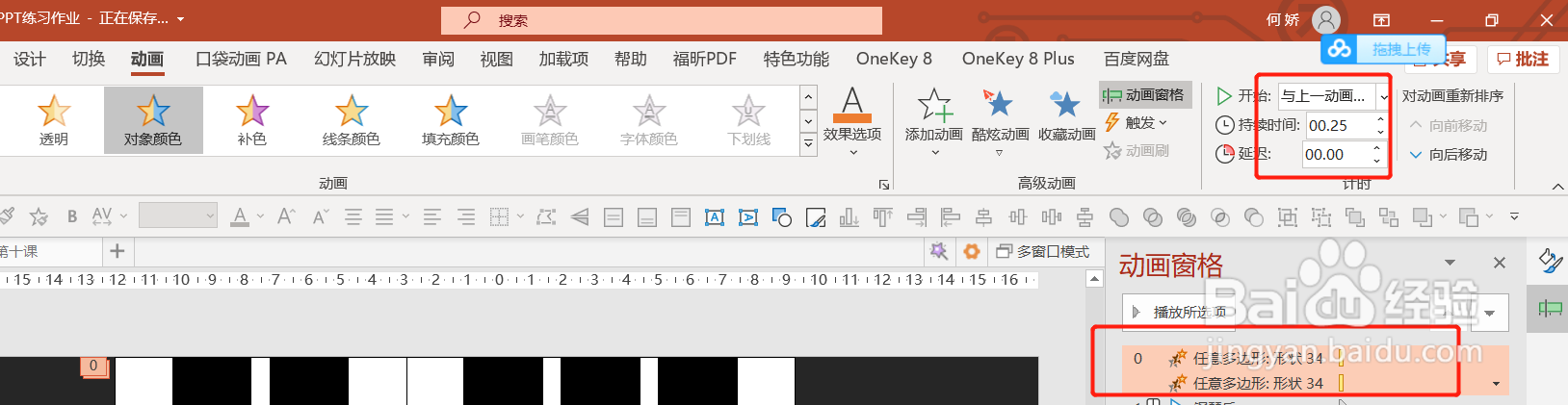
Task: Click the merge shapes union icon
Action: pyautogui.click(x=1119, y=217)
